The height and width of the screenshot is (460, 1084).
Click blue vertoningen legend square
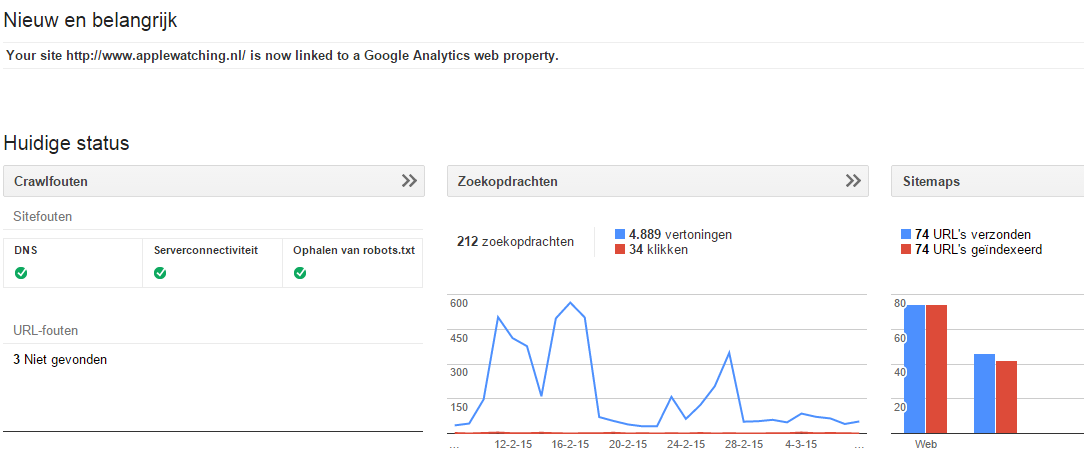click(619, 234)
